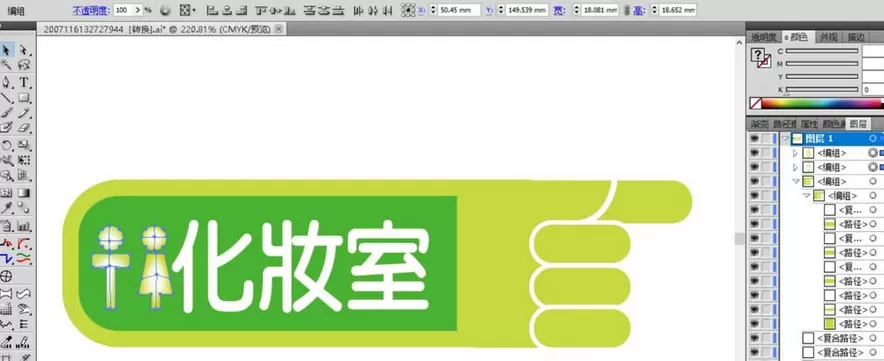Select the Pencil tool
Viewport: 884px width, 361px height.
coord(24,113)
